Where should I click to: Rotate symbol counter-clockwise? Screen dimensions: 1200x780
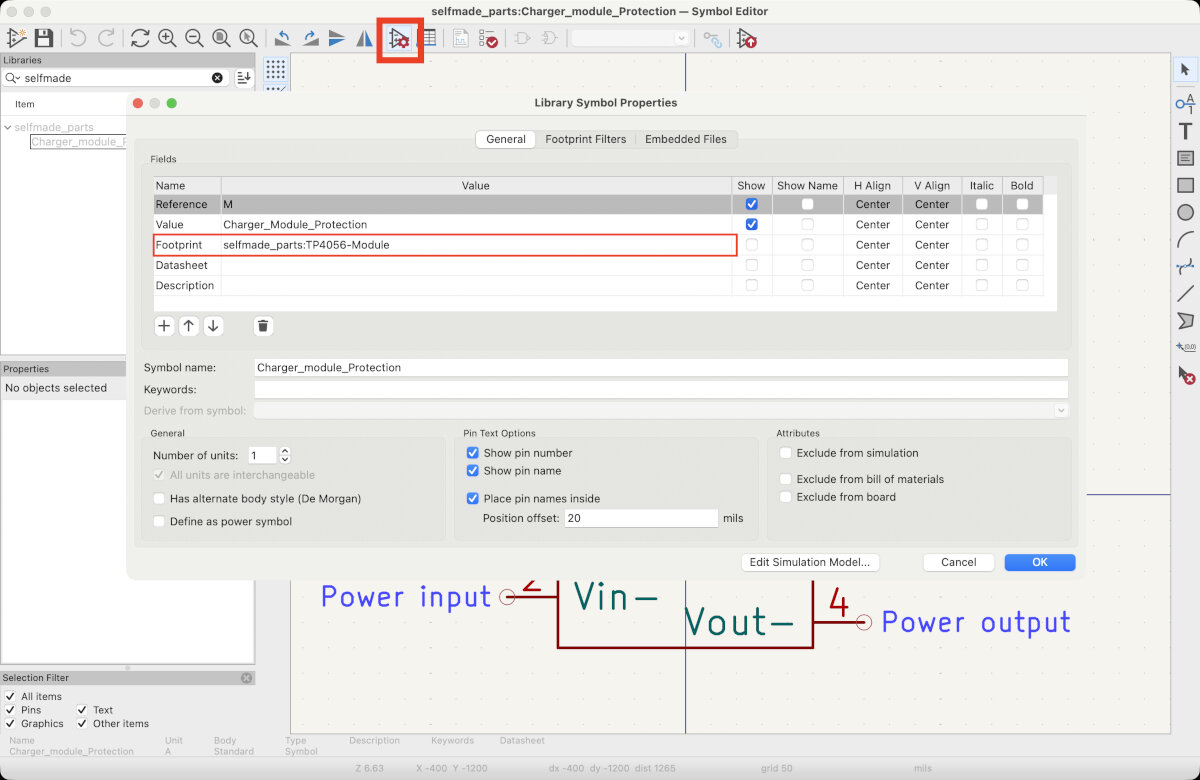click(283, 38)
